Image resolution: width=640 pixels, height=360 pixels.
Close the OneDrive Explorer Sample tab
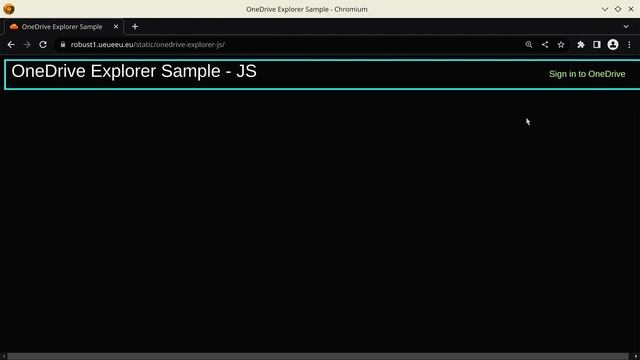(x=116, y=27)
